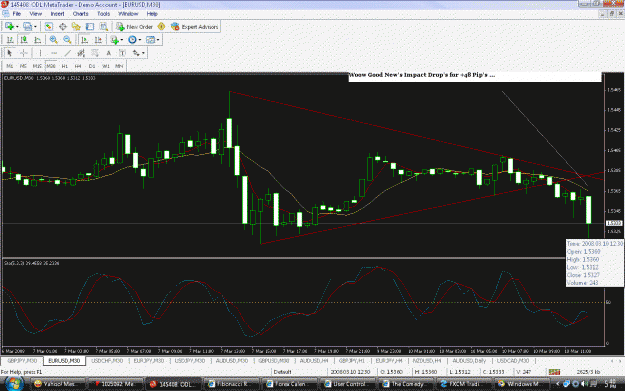Draw a horizontal line tool

point(54,53)
